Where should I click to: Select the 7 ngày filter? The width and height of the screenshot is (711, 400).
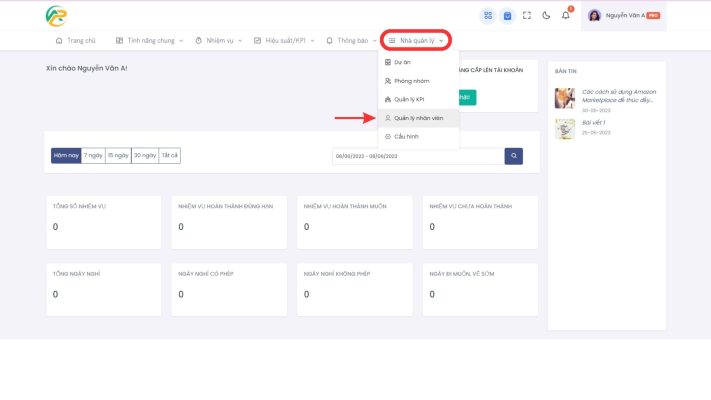[x=93, y=155]
